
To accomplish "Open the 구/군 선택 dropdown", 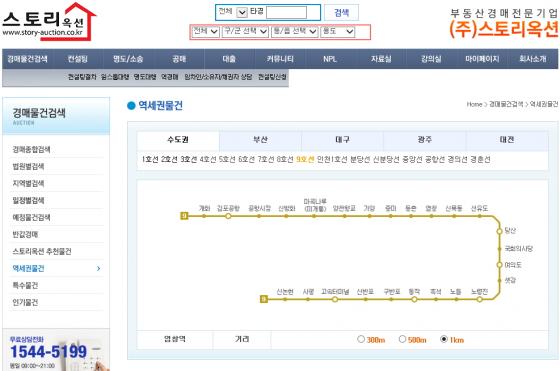I will pos(245,32).
